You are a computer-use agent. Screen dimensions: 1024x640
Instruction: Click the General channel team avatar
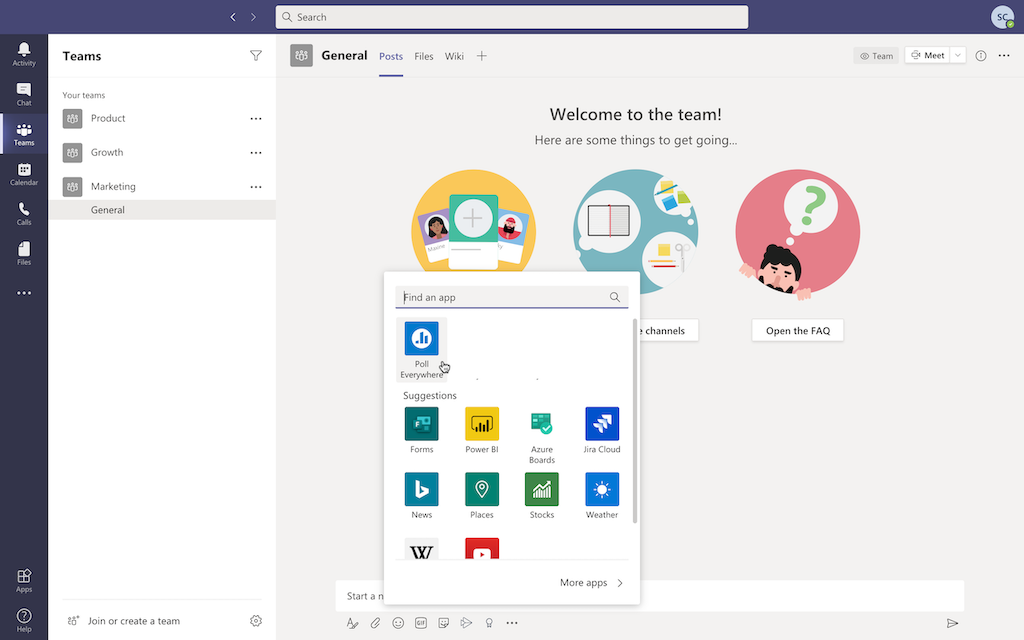302,56
